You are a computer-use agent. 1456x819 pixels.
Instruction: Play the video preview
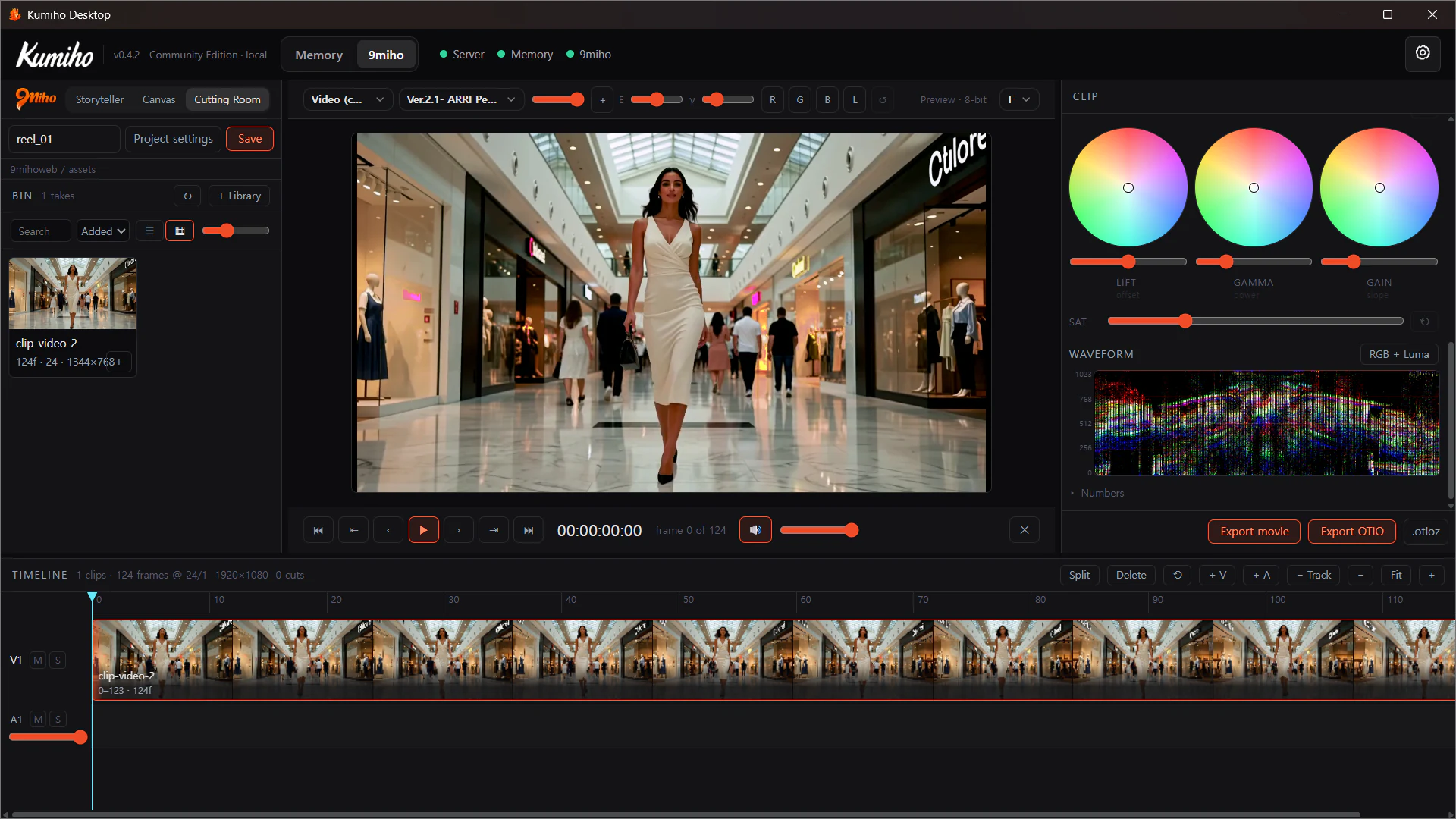(424, 530)
